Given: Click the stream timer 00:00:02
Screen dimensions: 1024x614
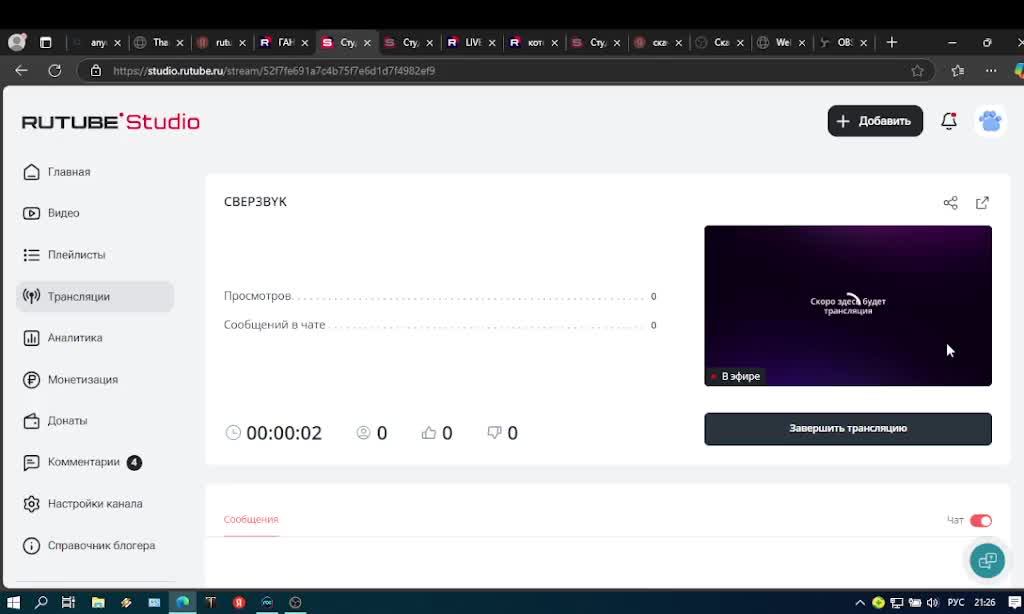Looking at the screenshot, I should 284,433.
